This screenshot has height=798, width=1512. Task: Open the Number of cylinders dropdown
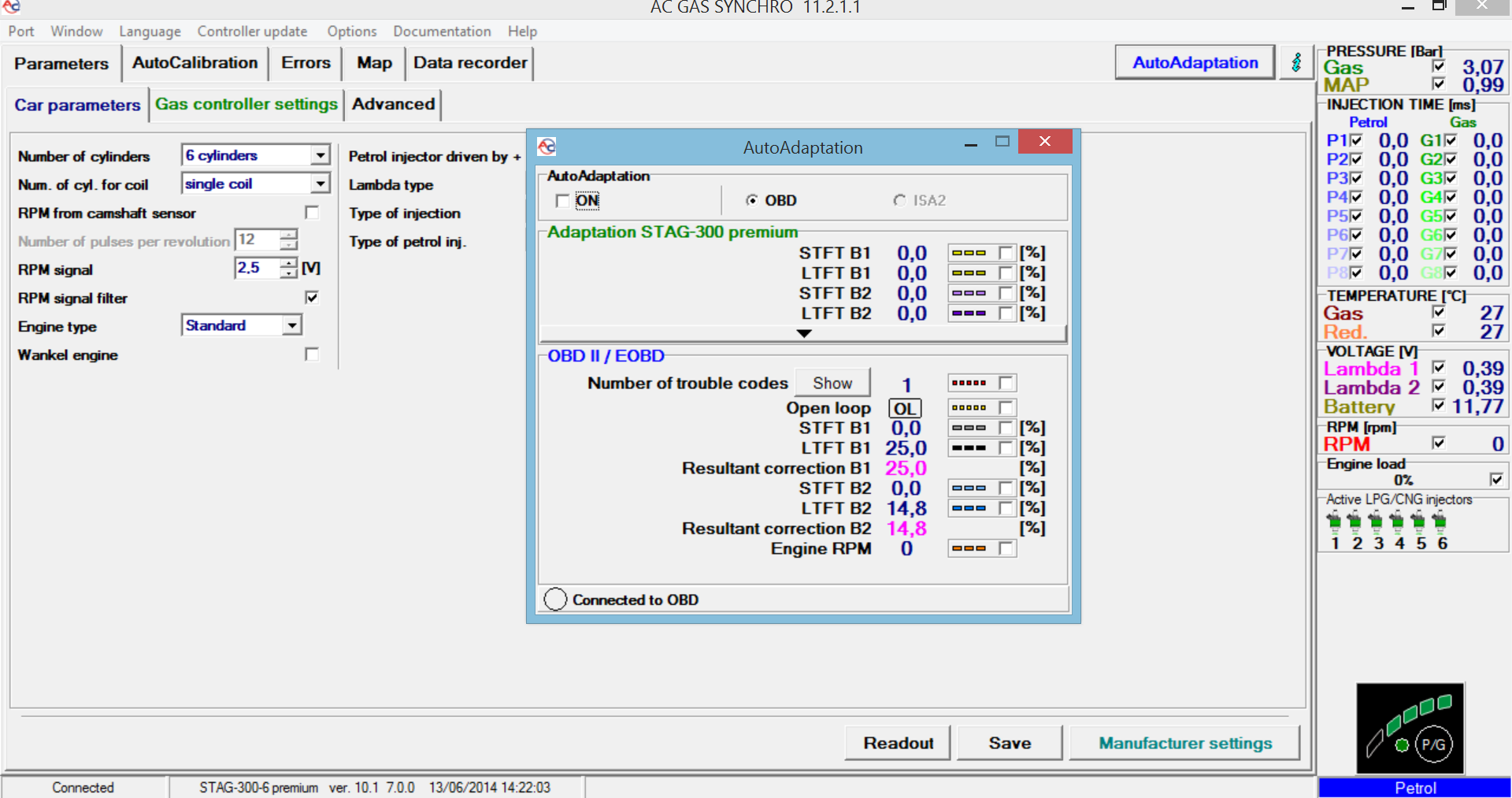(320, 155)
